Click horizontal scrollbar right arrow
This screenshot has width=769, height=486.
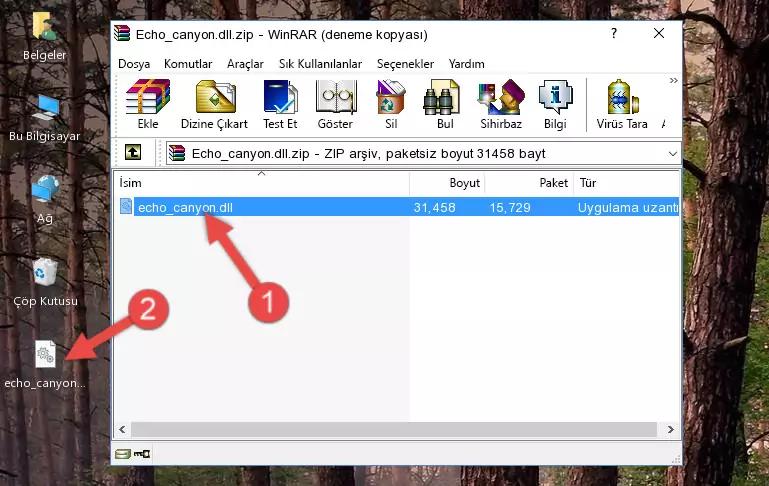[670, 430]
